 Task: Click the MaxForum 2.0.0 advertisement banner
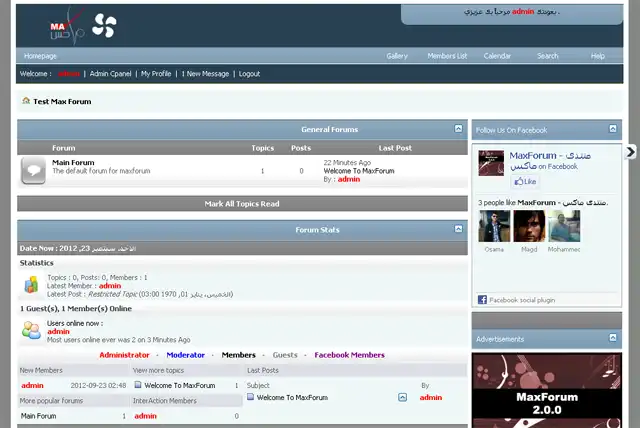coord(547,390)
